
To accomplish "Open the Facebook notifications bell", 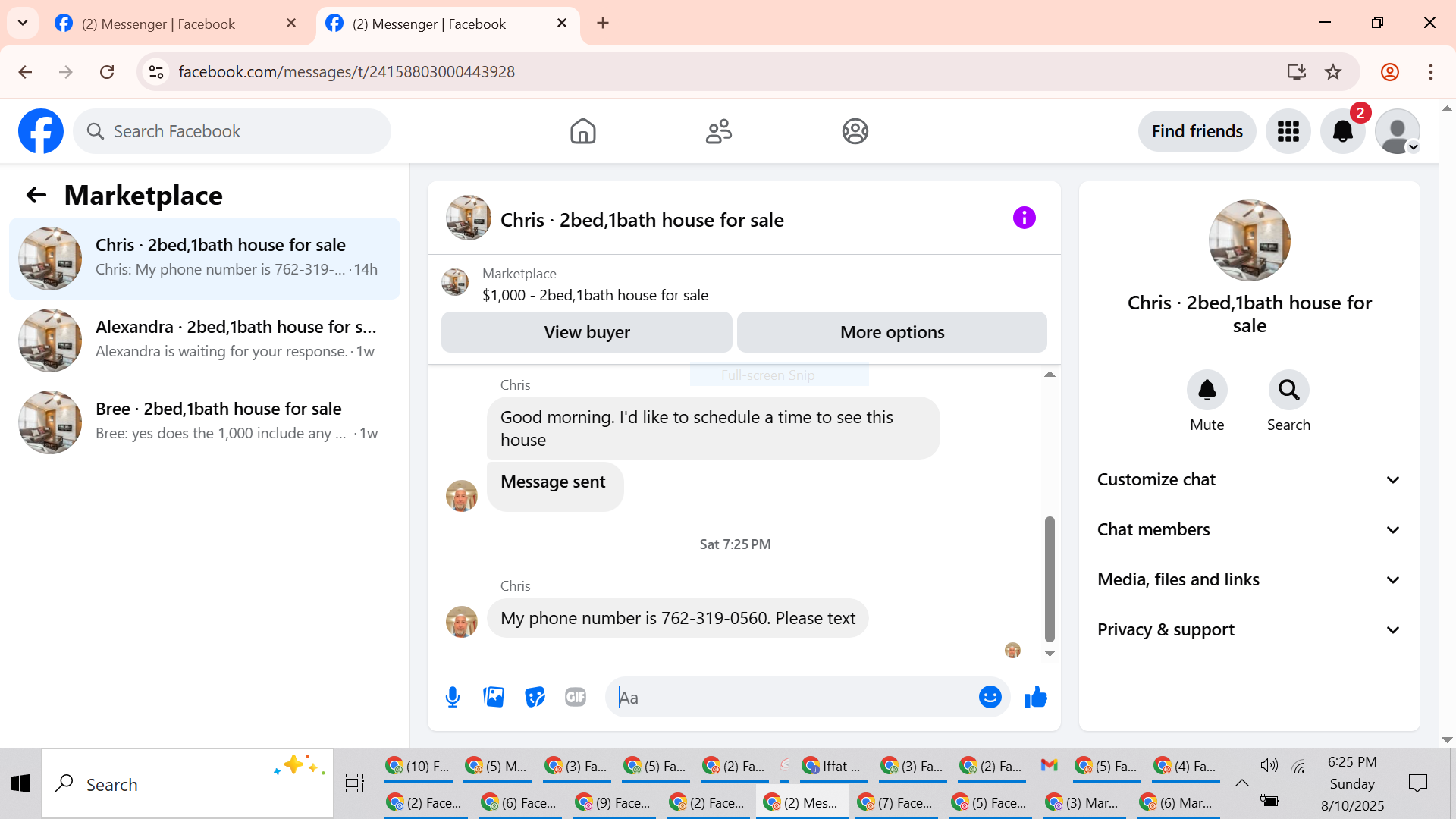I will (1342, 131).
